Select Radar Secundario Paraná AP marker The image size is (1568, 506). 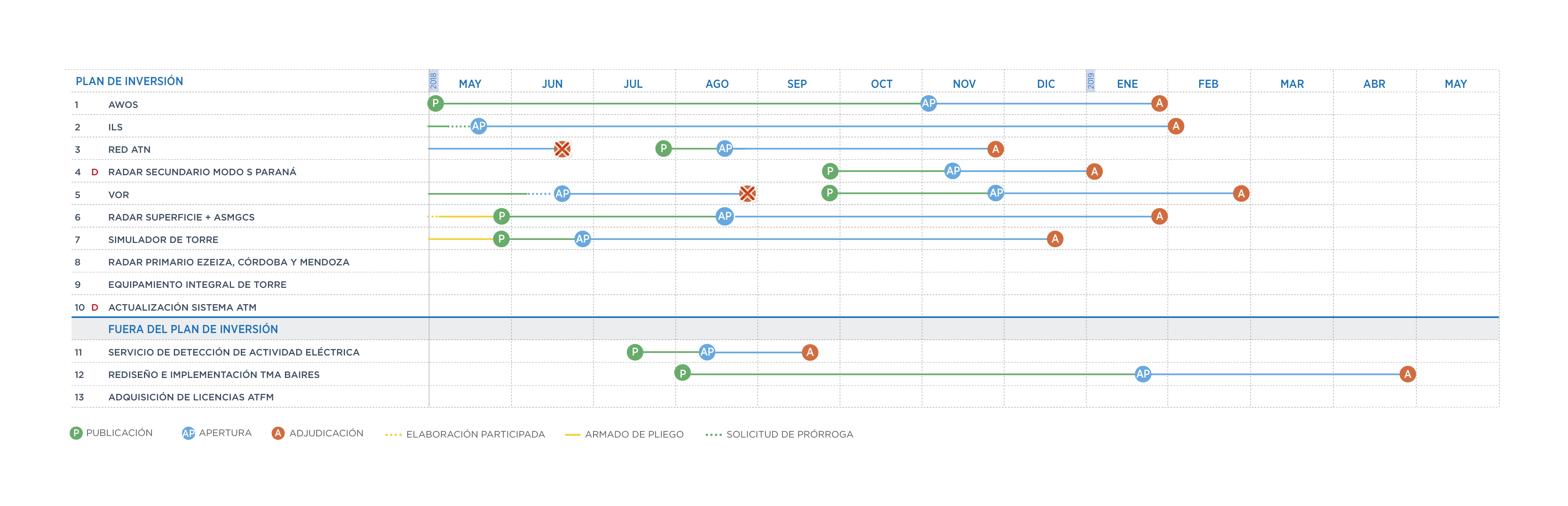click(x=953, y=171)
